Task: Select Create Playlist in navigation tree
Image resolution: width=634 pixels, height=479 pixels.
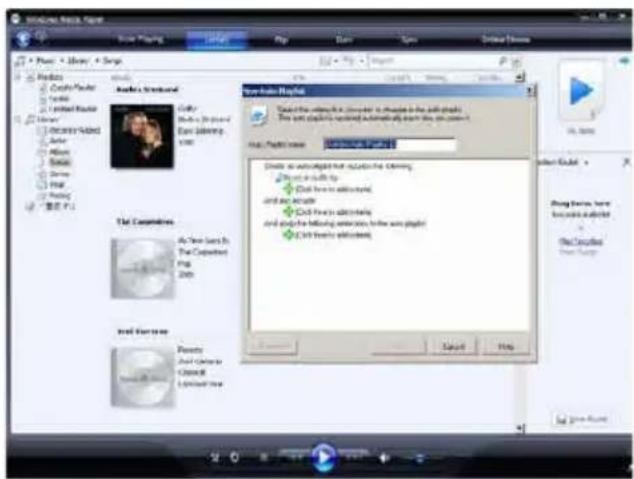Action: (72, 88)
